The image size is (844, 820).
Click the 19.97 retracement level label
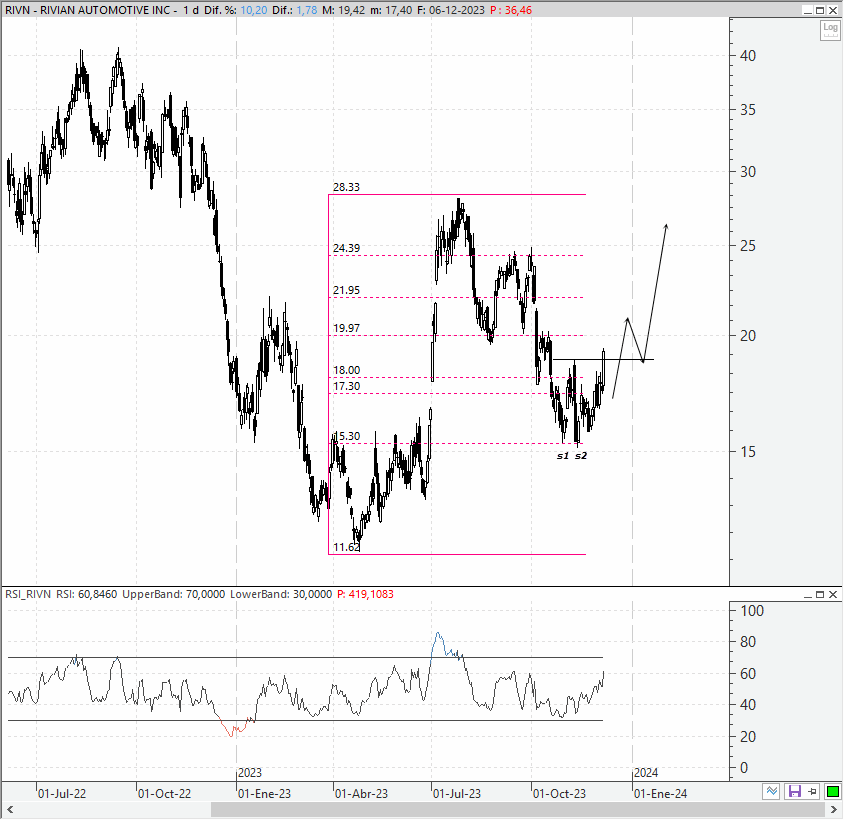pos(346,328)
